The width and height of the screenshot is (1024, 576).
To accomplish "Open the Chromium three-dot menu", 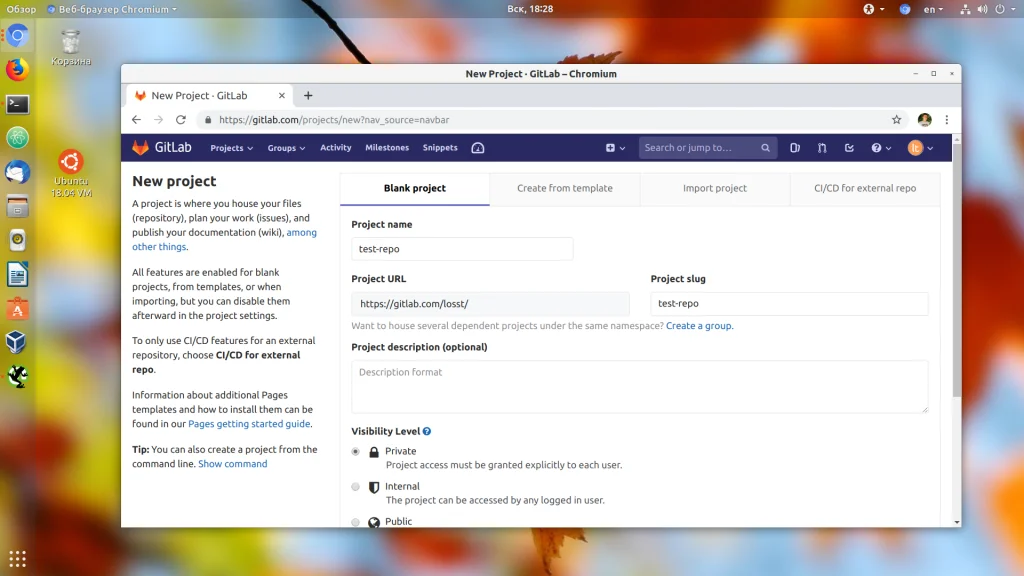I will tap(946, 120).
